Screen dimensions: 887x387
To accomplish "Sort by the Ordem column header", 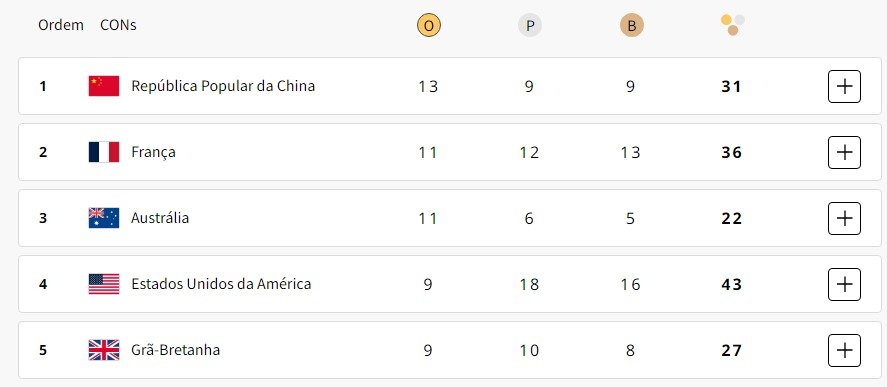I will tap(61, 25).
